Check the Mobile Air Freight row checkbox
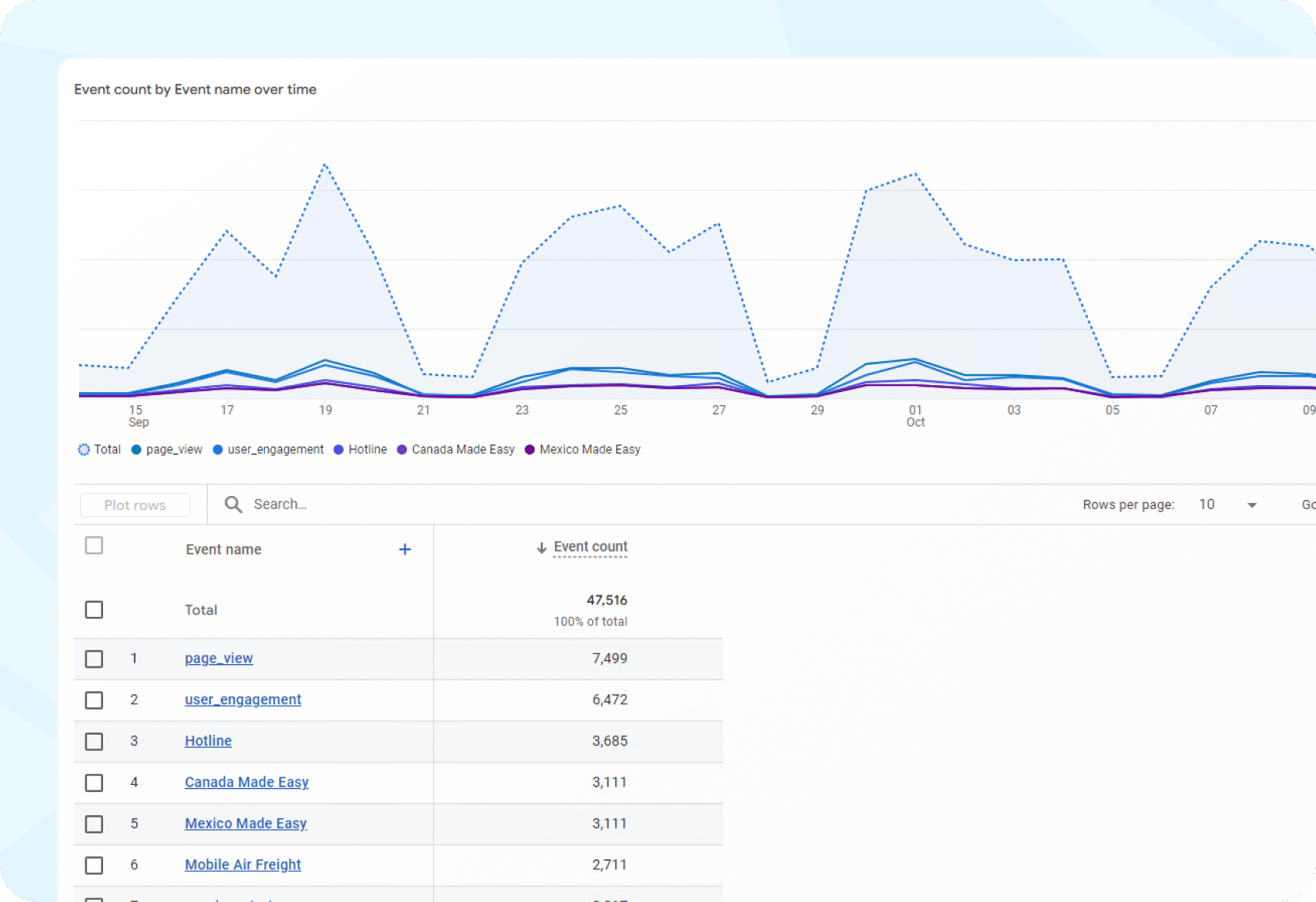Viewport: 1316px width, 902px height. pyautogui.click(x=94, y=865)
